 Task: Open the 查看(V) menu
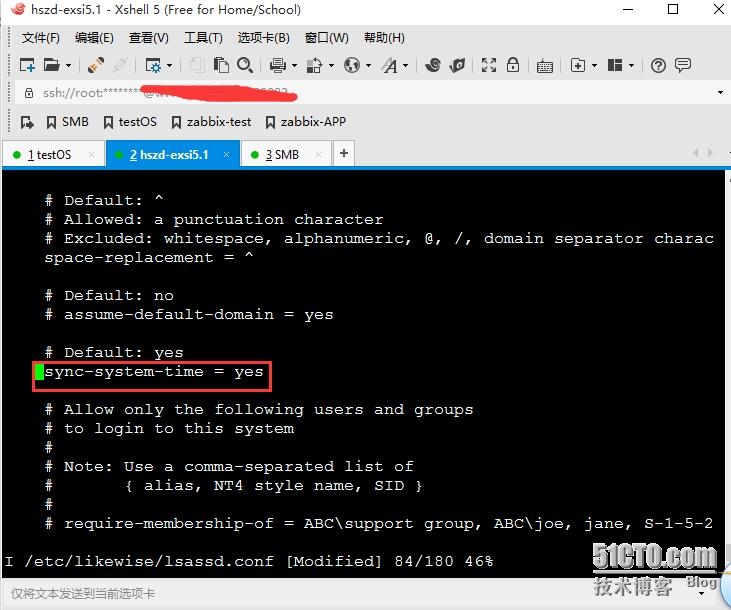click(x=149, y=38)
